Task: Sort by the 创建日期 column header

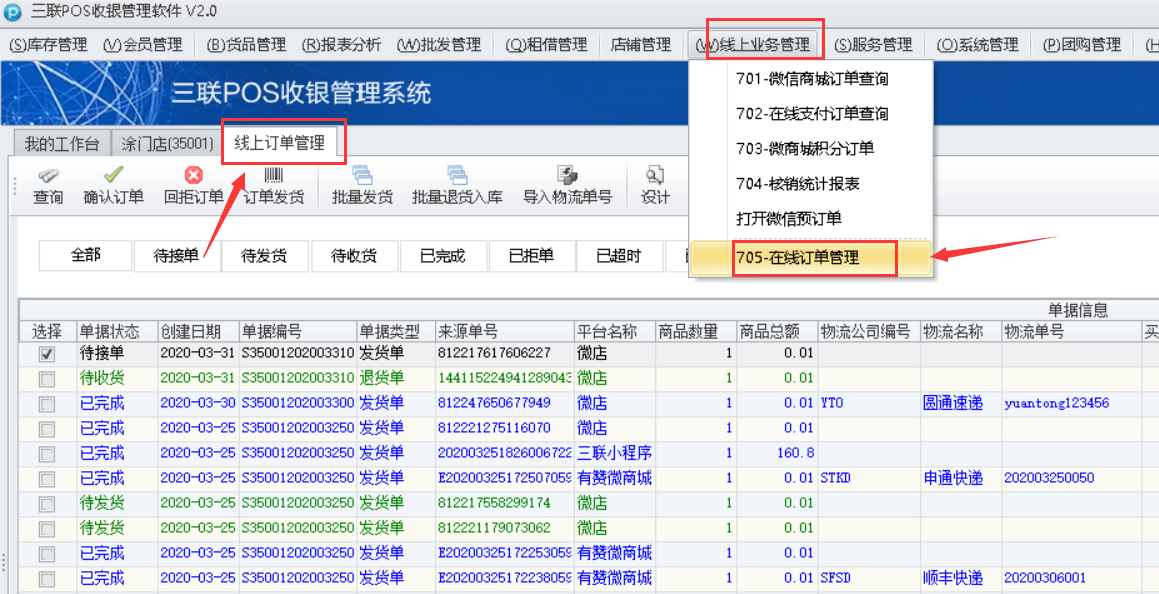Action: [x=197, y=332]
